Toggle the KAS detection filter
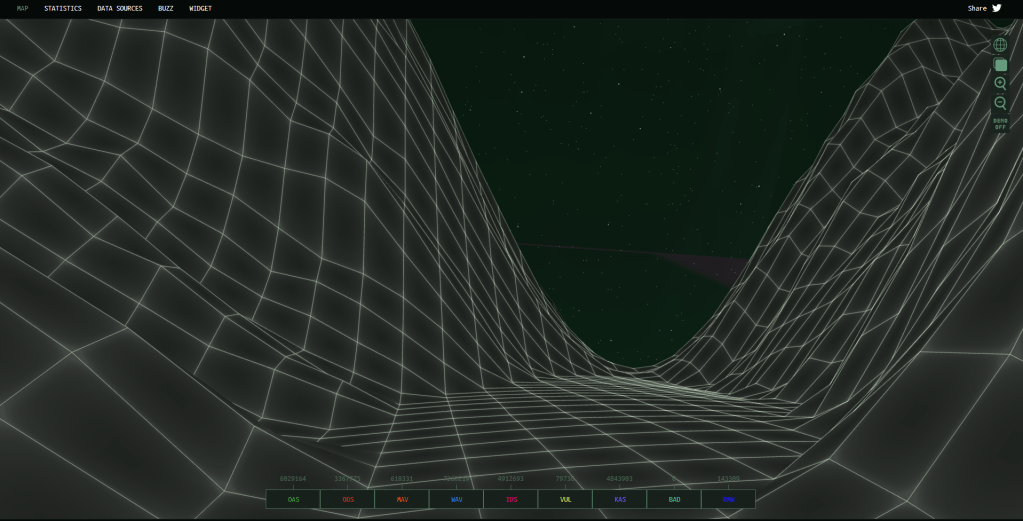 [620, 499]
